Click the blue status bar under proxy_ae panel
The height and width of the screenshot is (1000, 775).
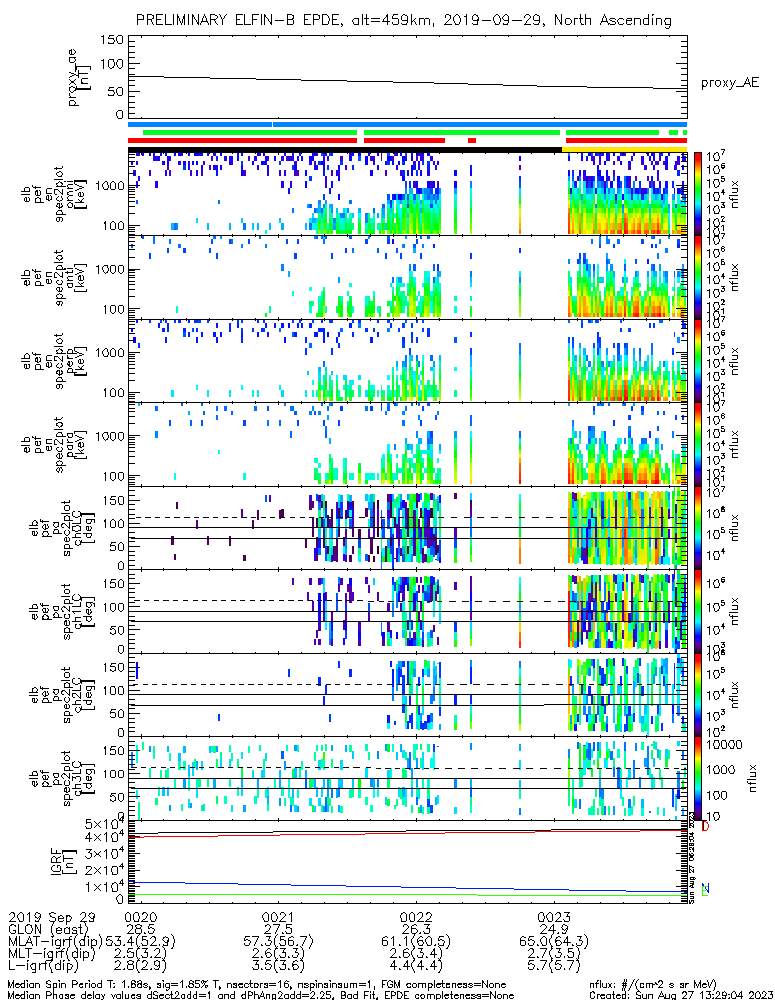[408, 124]
